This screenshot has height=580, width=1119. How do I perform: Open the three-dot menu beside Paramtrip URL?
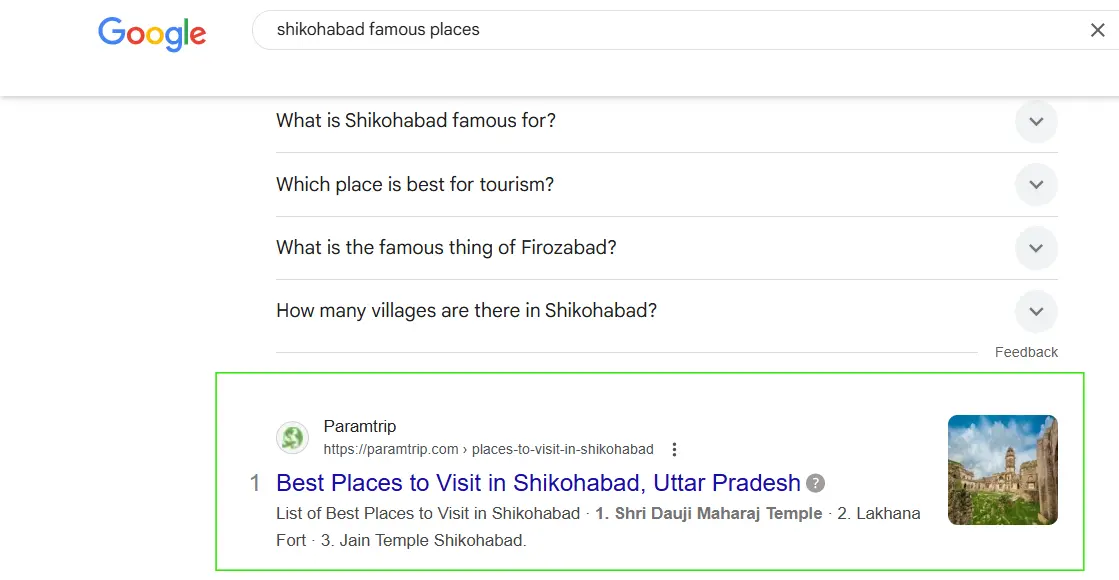click(674, 449)
